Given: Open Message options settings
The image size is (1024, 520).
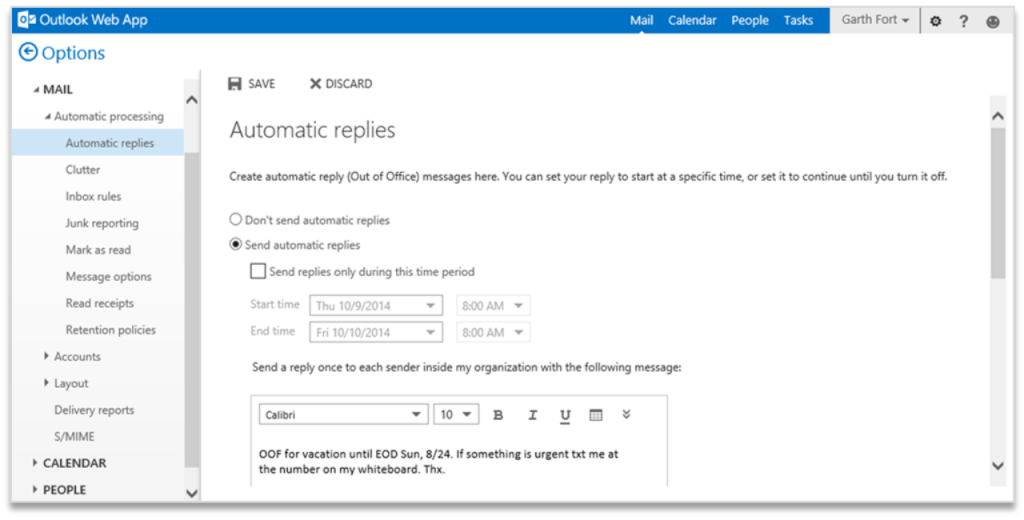Looking at the screenshot, I should coord(108,276).
